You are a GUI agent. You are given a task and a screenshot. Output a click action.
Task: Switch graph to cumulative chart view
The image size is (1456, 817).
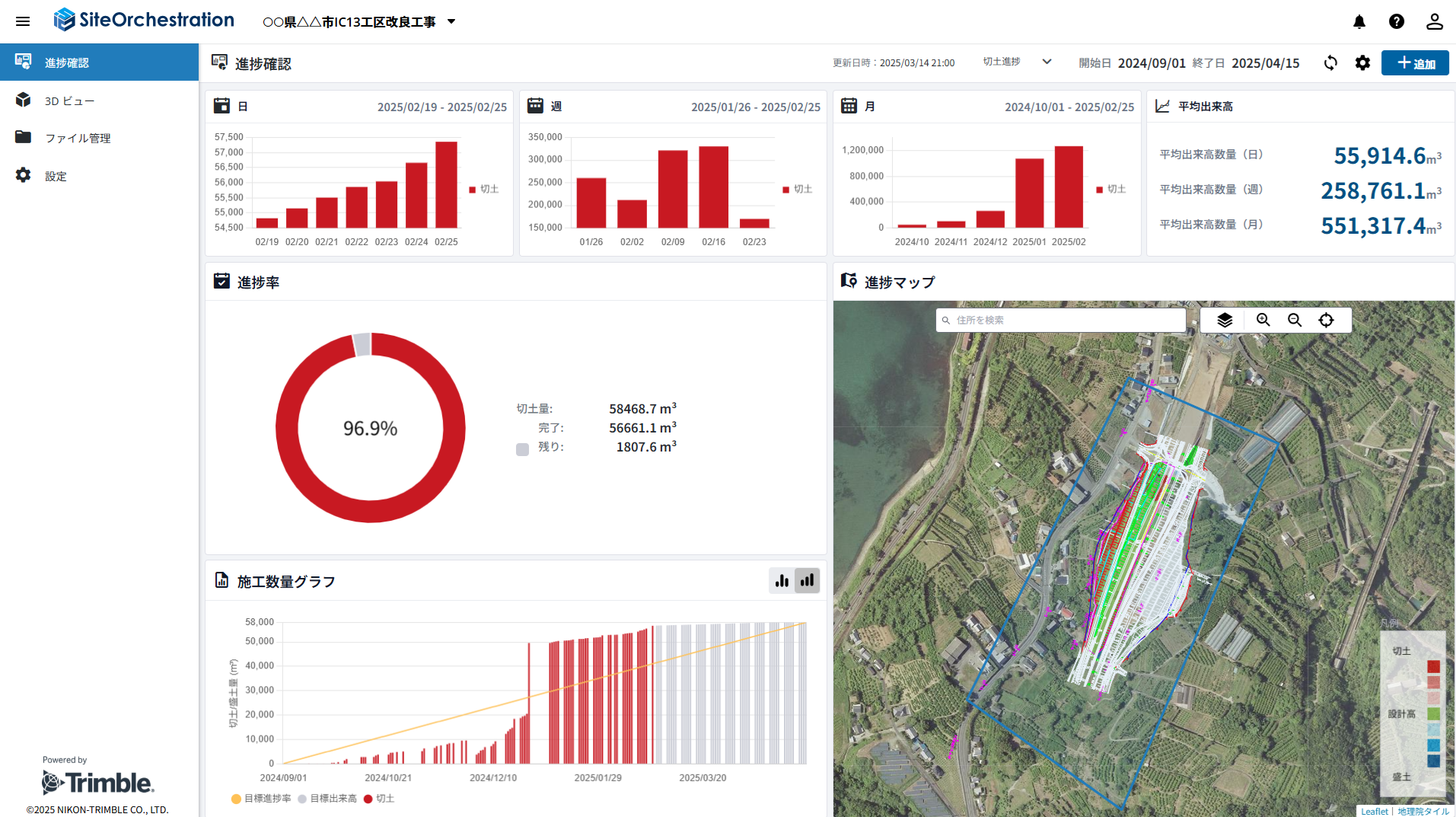807,581
